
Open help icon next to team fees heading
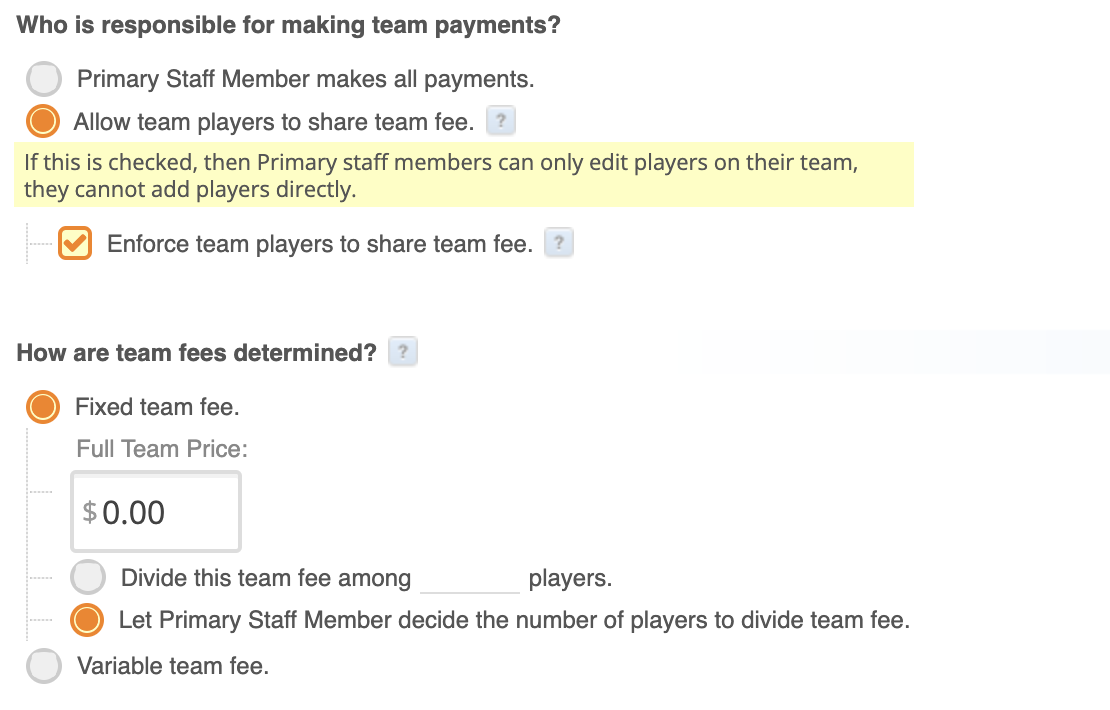tap(403, 351)
